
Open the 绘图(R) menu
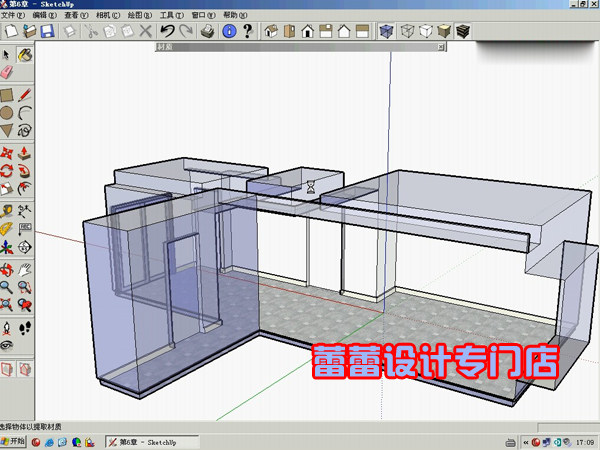tap(140, 15)
